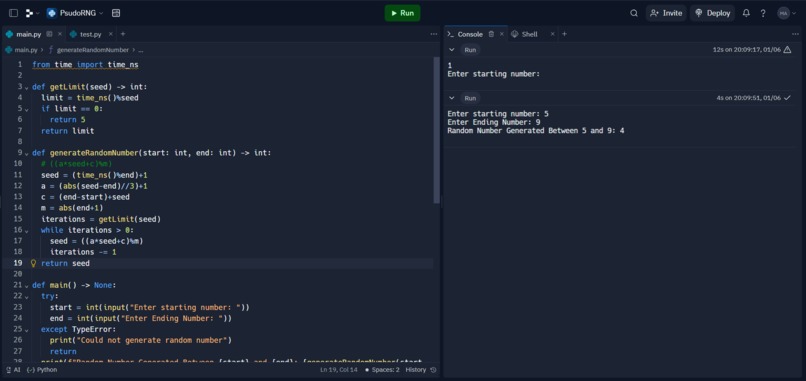806x381 pixels.
Task: Click the 'm = abs(end+1)' code line
Action: (x=72, y=208)
